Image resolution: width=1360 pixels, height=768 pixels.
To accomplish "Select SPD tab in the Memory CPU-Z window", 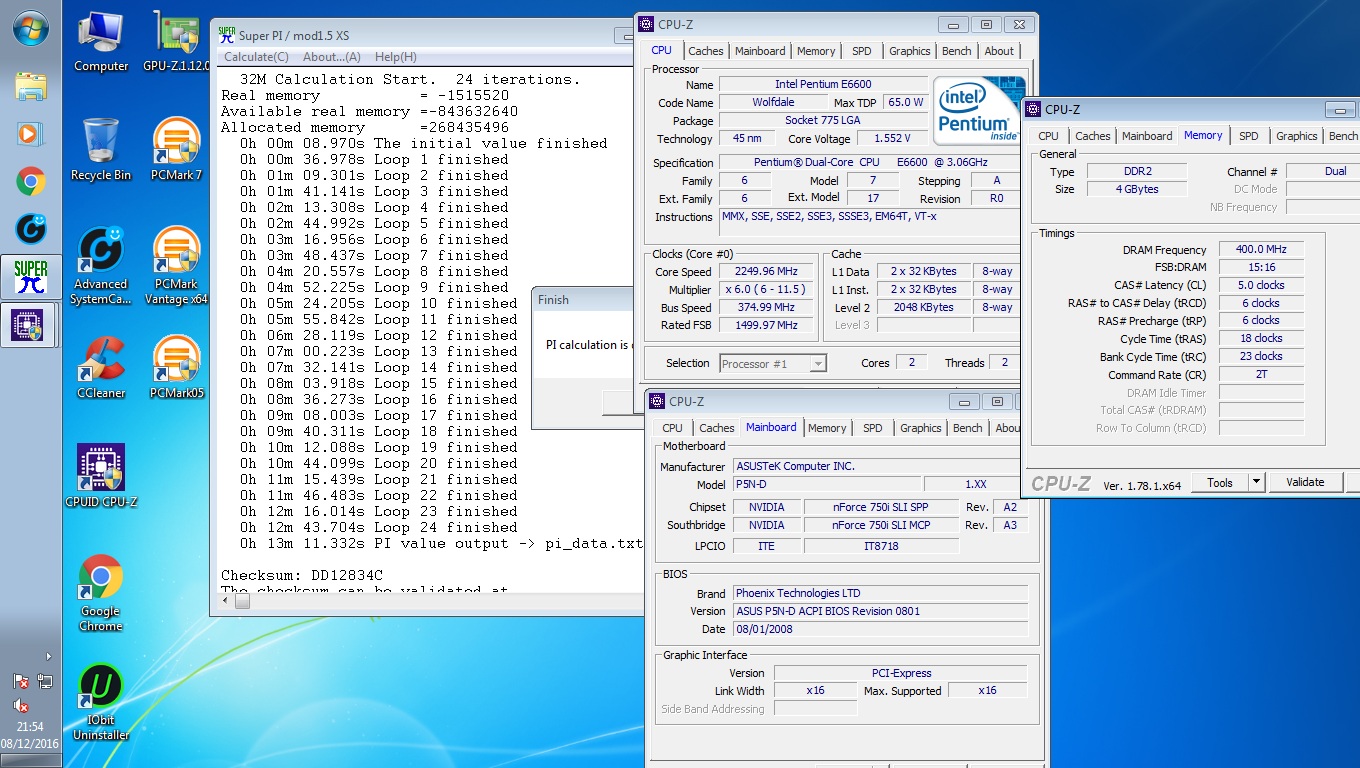I will pos(1249,136).
